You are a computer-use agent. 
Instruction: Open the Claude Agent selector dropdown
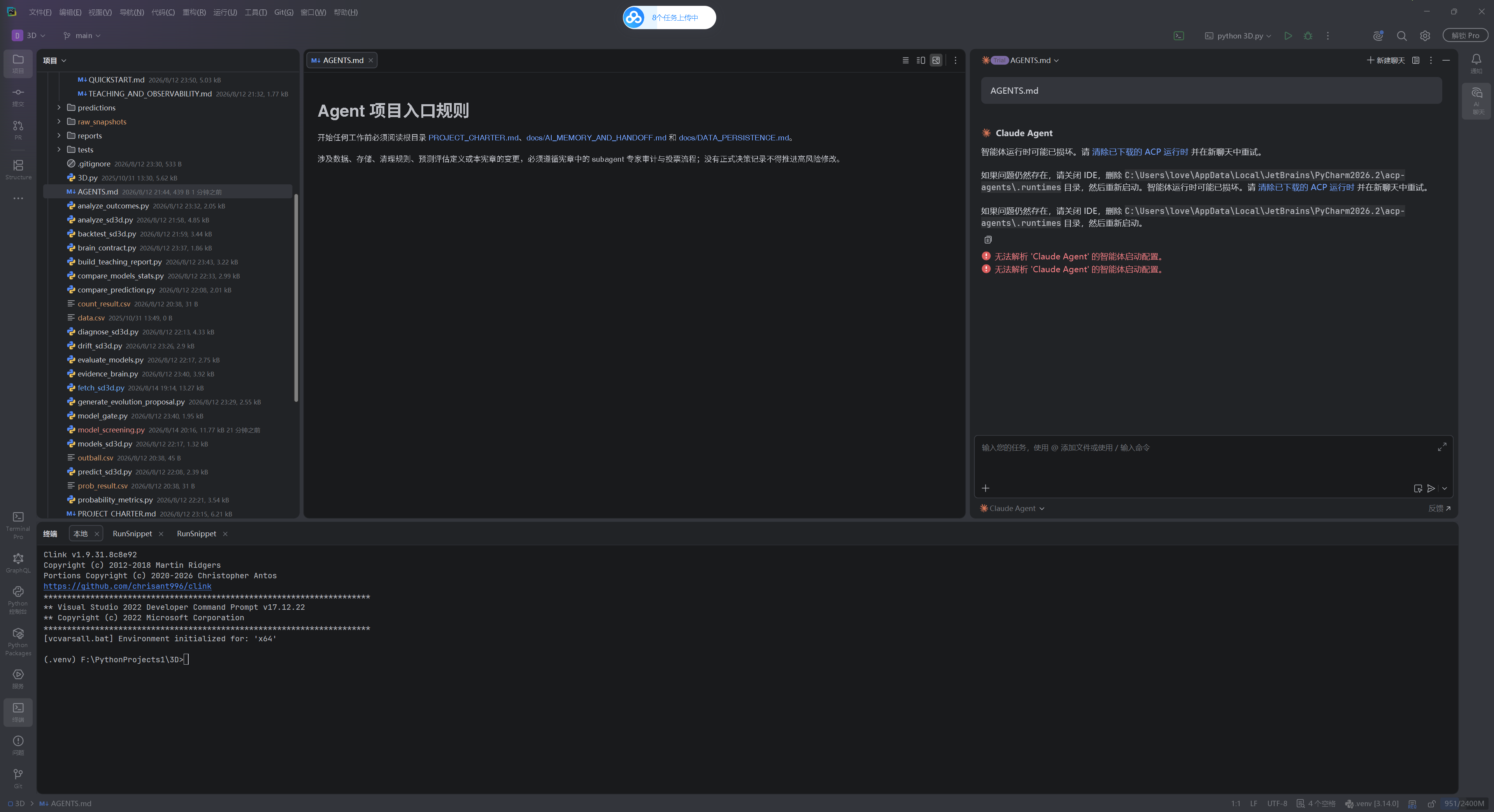click(1013, 508)
